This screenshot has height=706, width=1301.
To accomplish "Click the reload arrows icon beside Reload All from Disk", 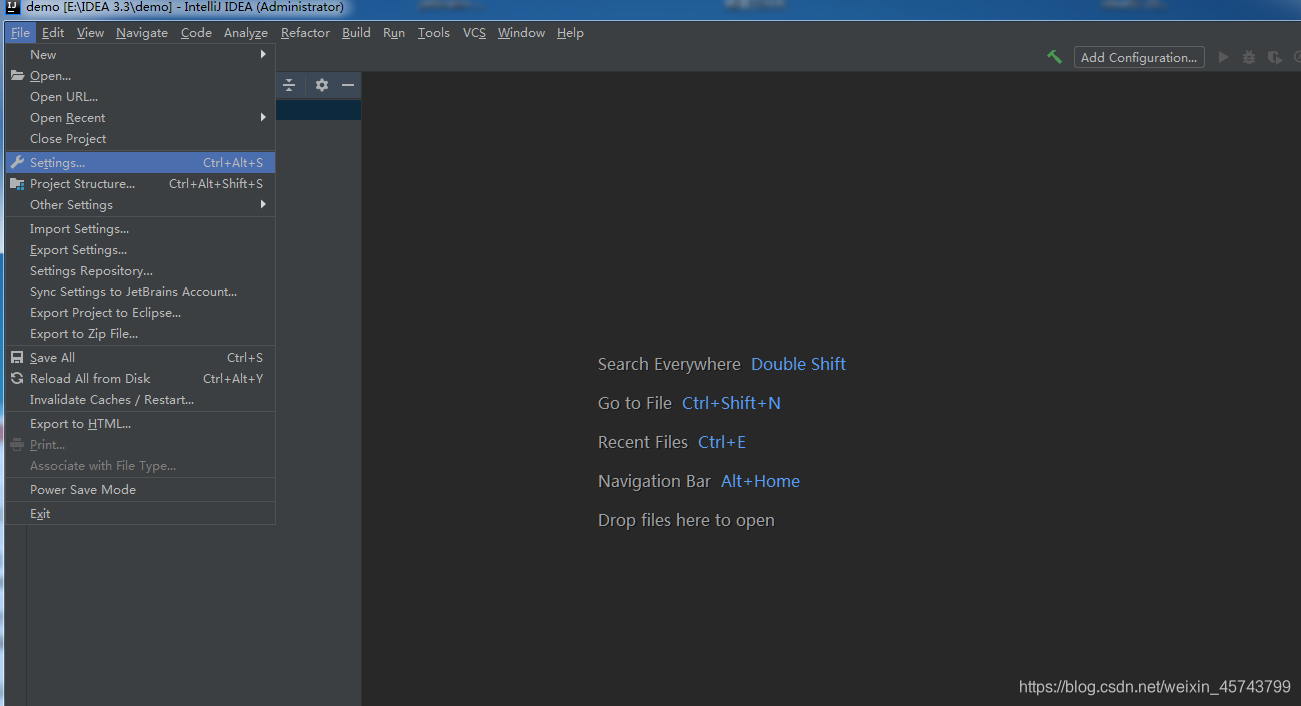I will click(x=17, y=379).
